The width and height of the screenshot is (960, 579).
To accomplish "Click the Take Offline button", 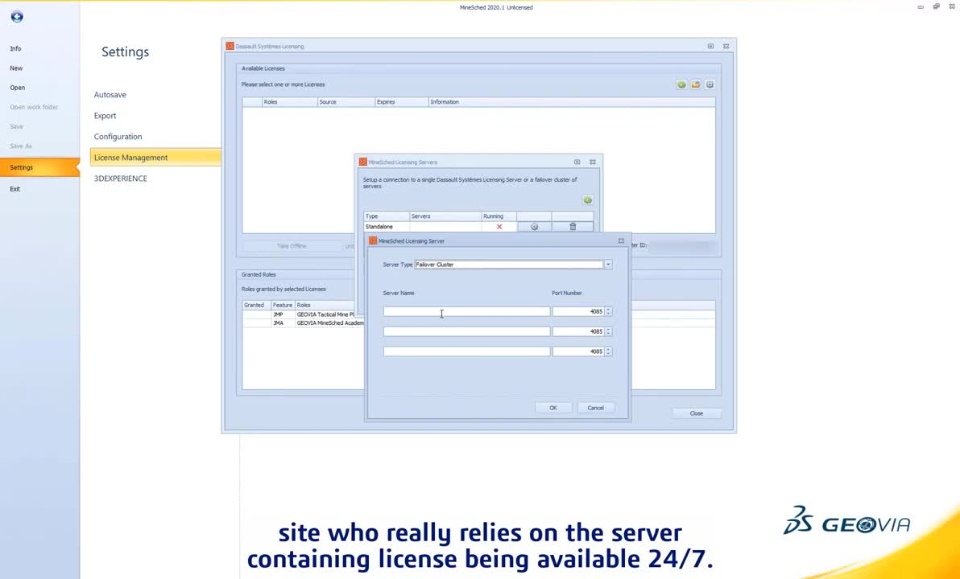I will [x=291, y=246].
